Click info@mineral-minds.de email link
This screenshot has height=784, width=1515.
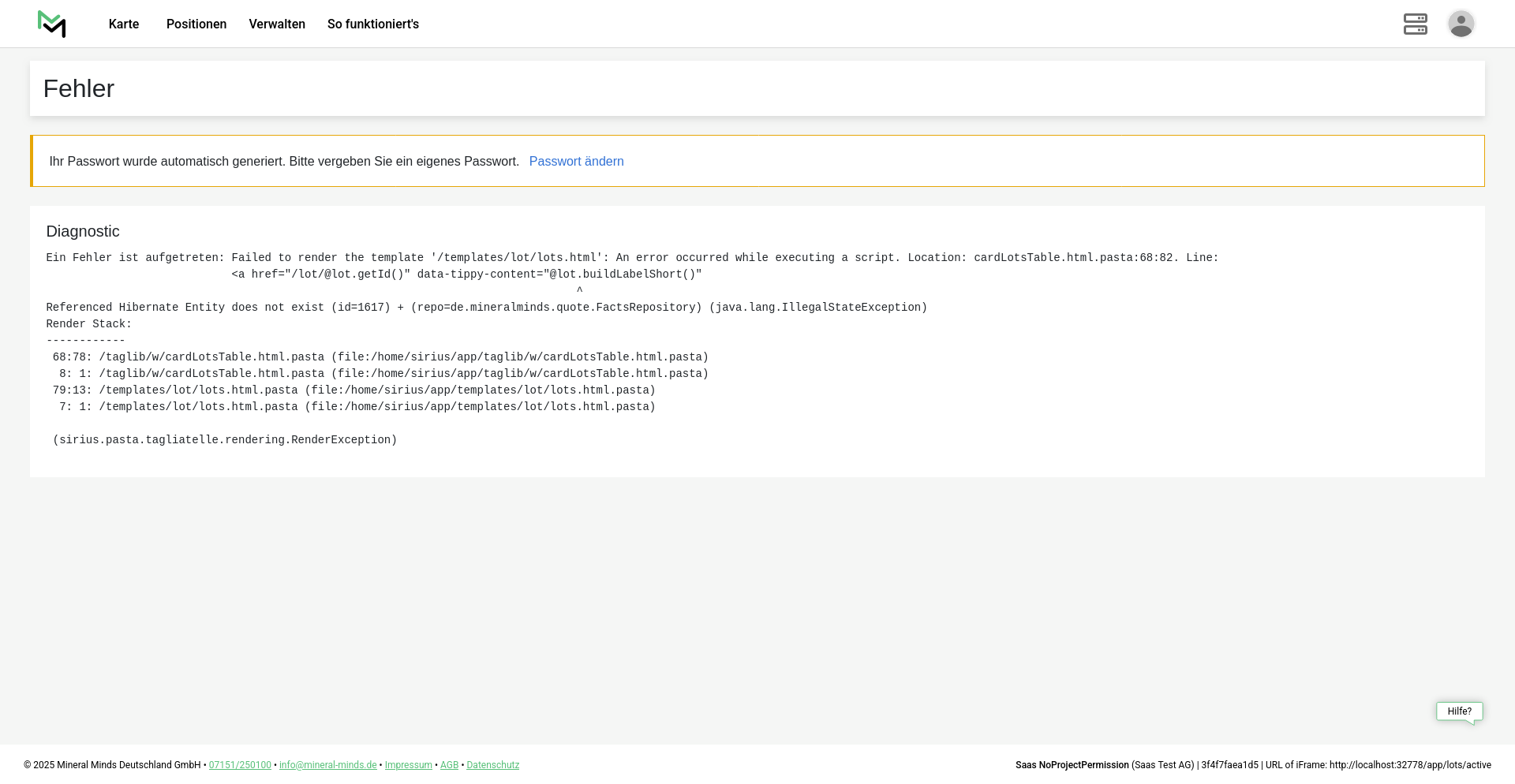327,765
